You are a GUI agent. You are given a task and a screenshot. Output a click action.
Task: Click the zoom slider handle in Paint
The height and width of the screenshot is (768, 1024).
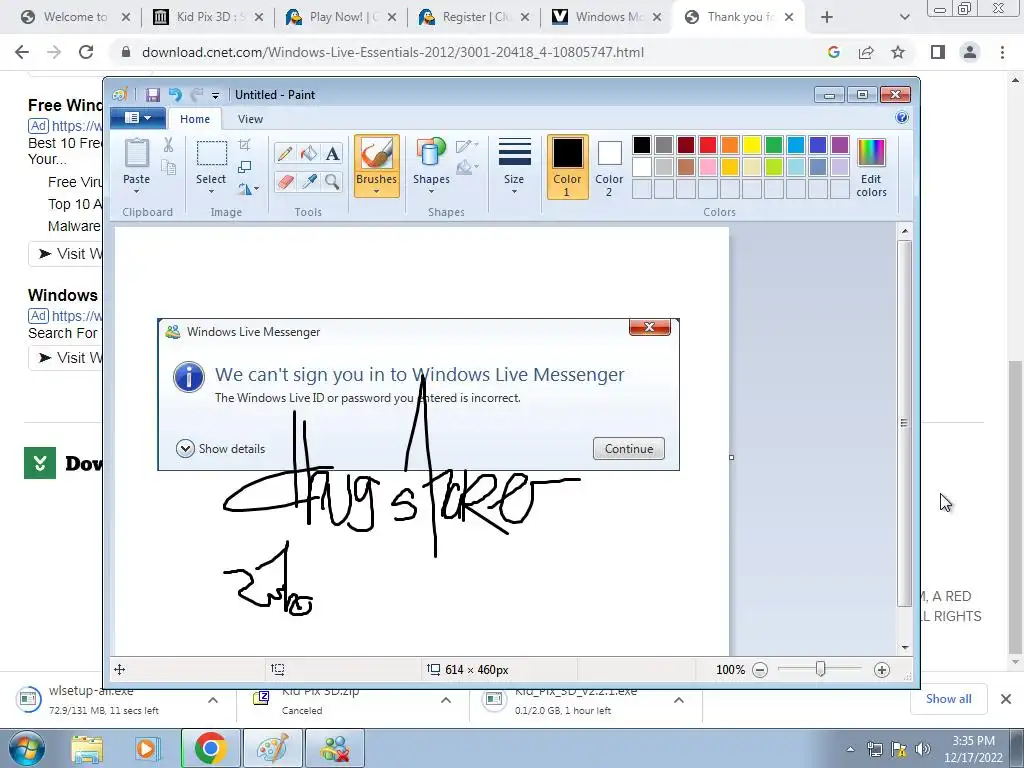pos(821,669)
